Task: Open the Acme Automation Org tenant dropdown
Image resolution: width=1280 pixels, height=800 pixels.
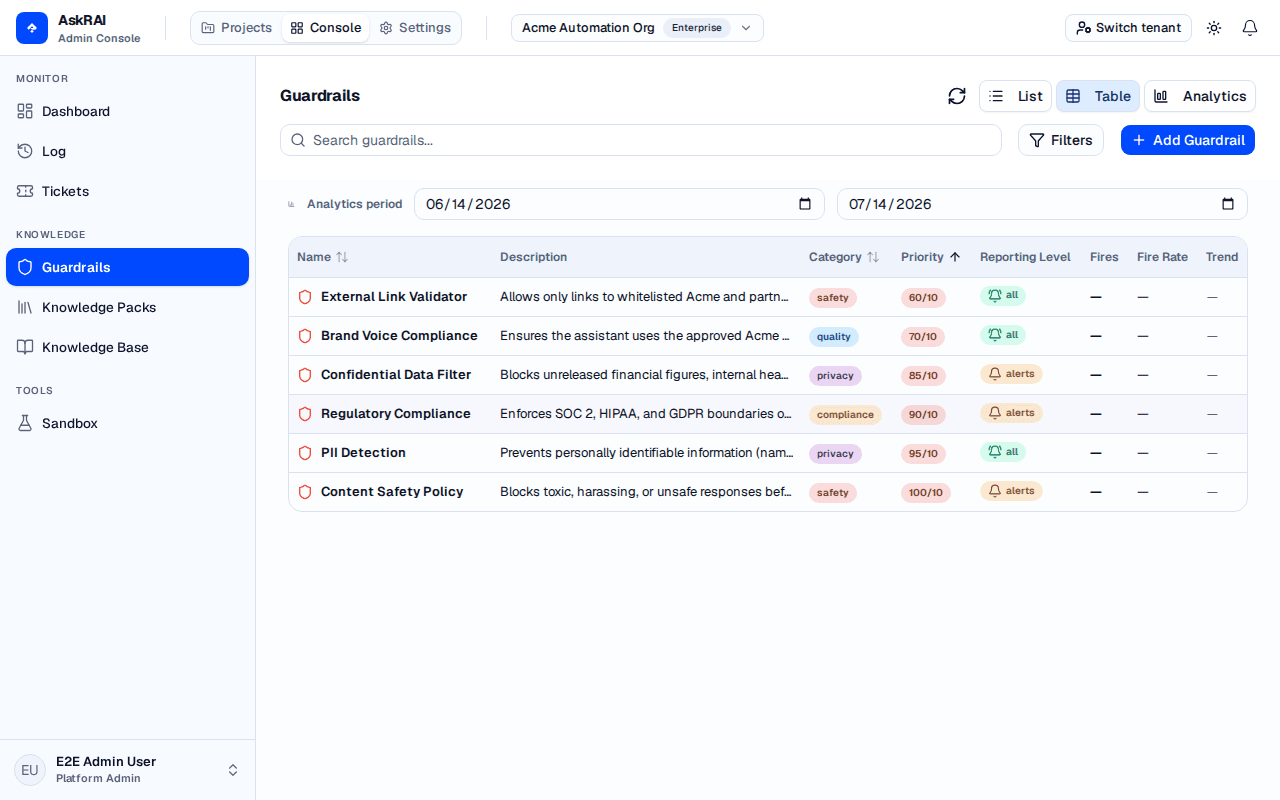Action: click(x=637, y=28)
